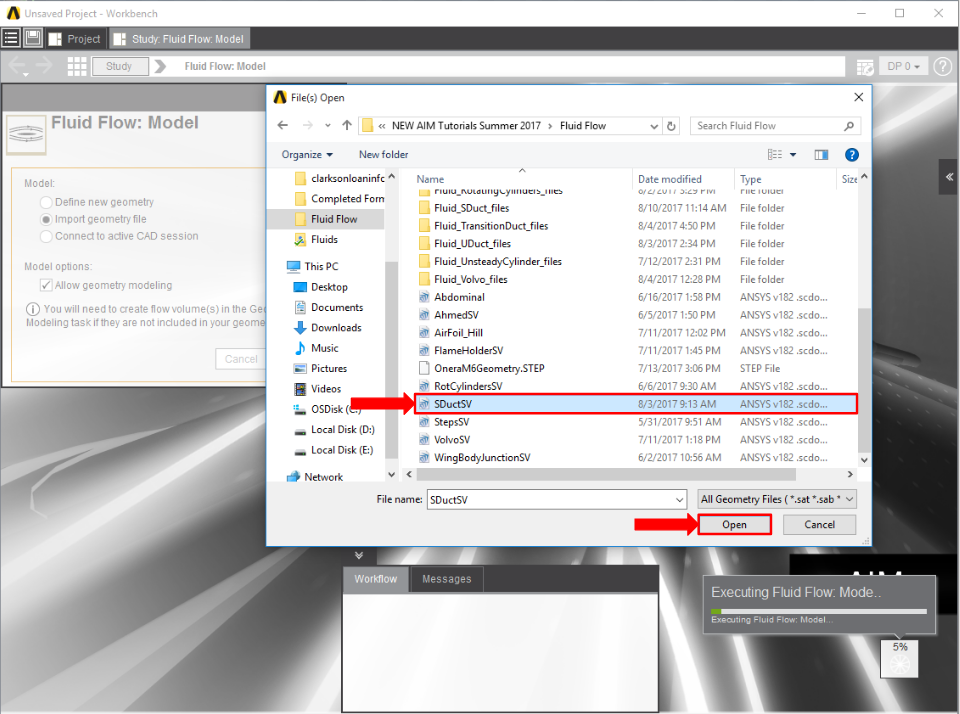This screenshot has width=960, height=714.
Task: Select the SDuctSV file
Action: tap(636, 404)
